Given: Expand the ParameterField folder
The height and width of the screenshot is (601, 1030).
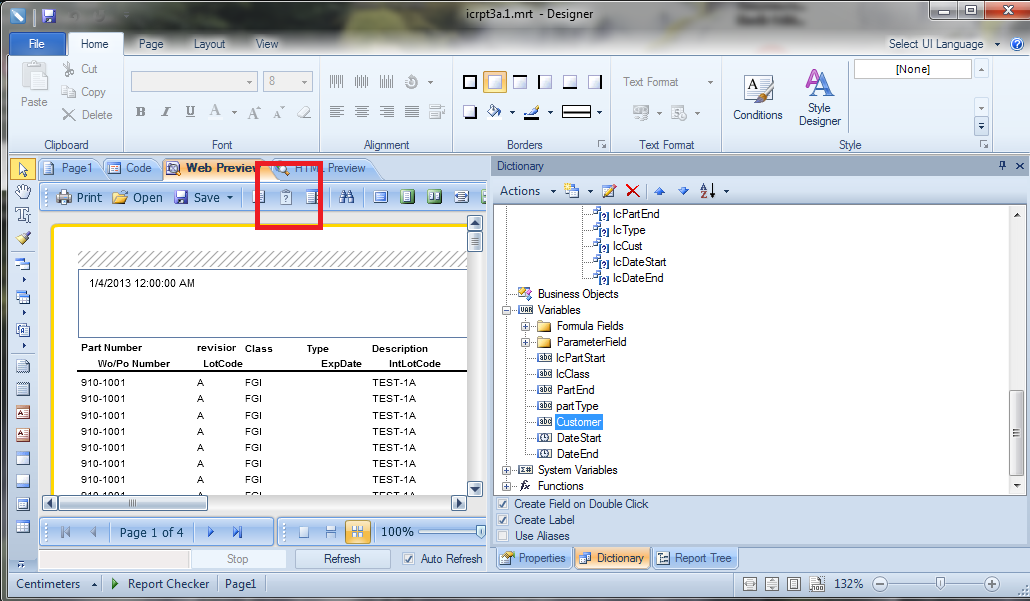Looking at the screenshot, I should click(x=525, y=342).
